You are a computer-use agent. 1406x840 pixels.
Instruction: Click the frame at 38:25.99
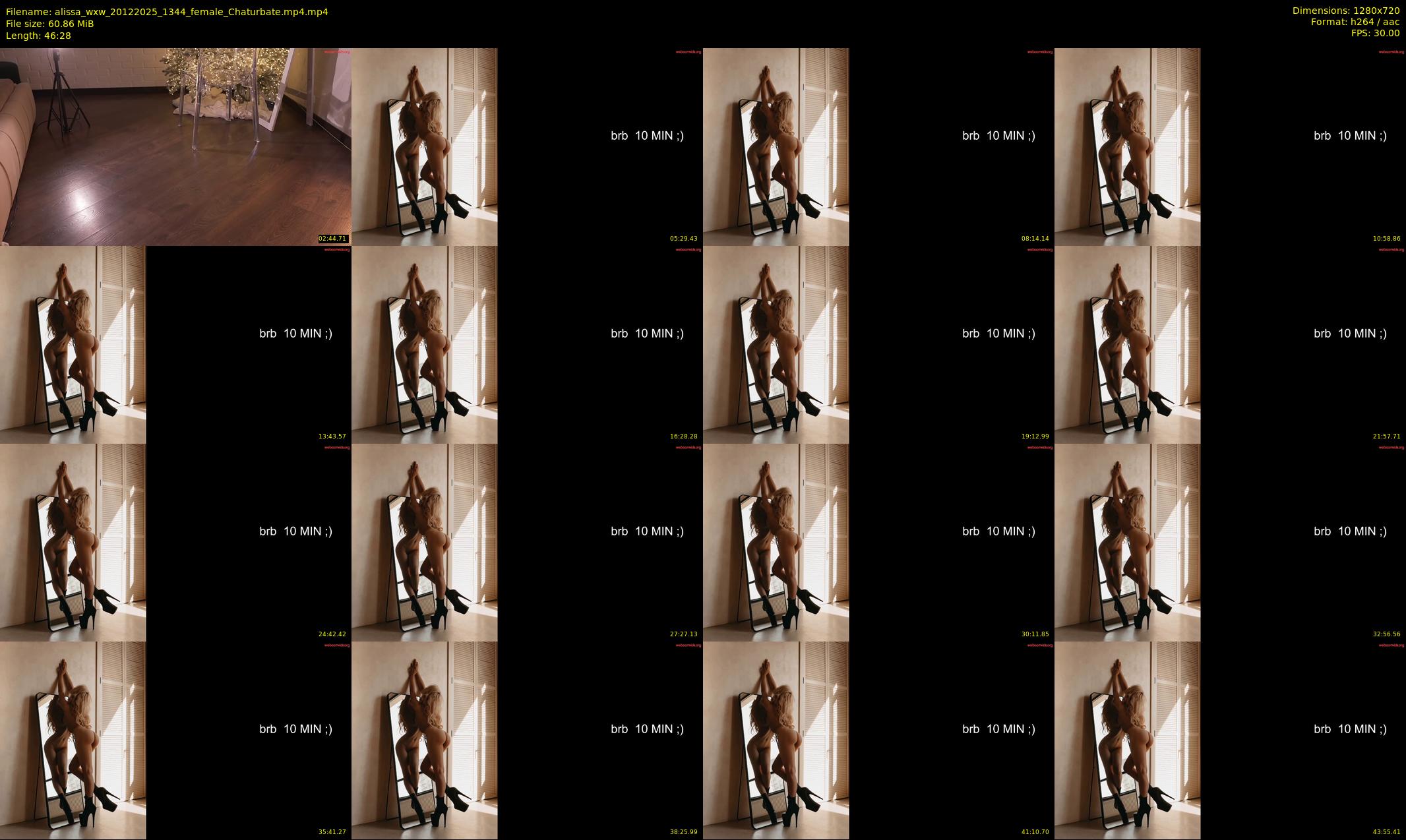click(x=527, y=740)
